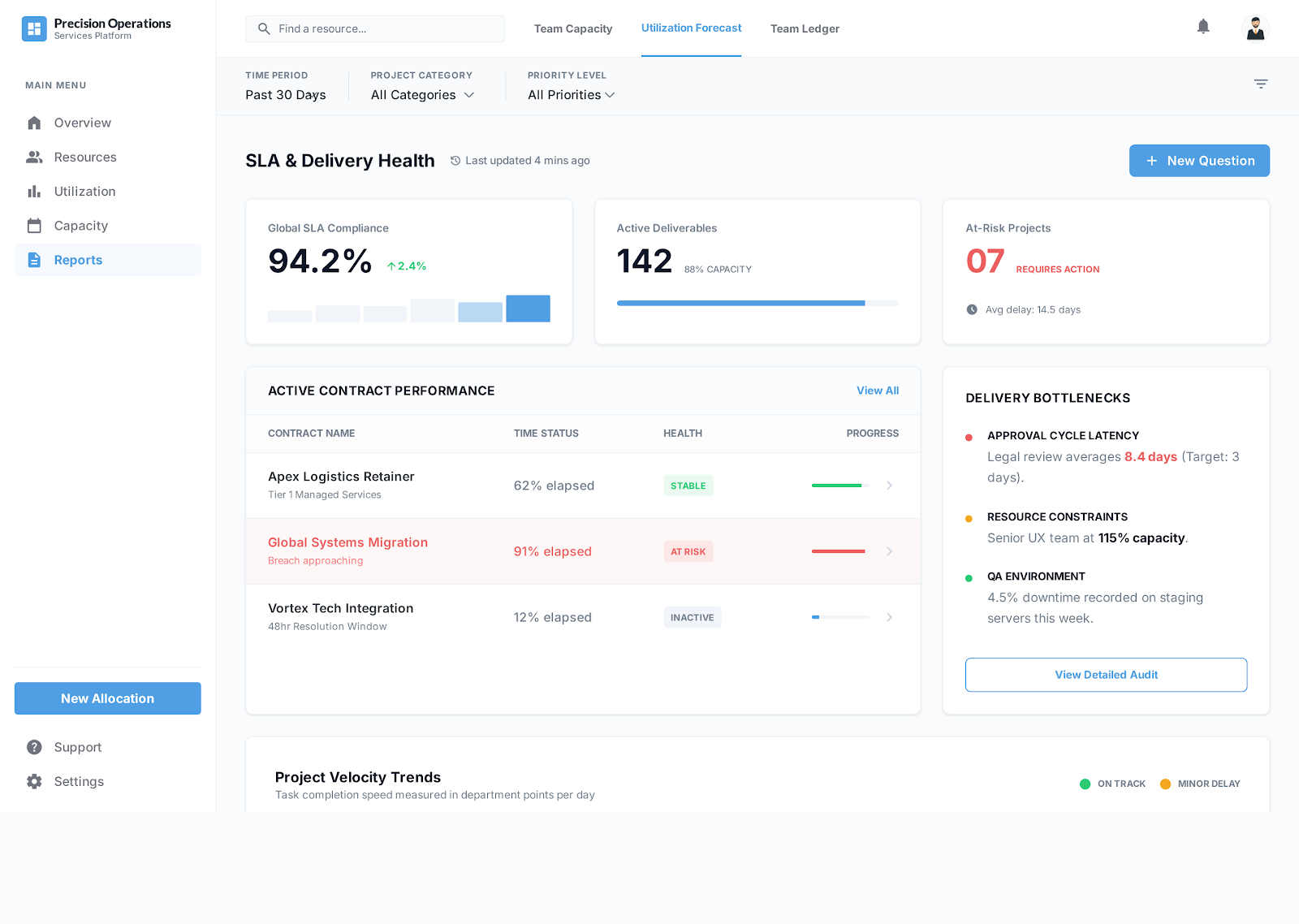Click the filter lines icon
This screenshot has height=924, width=1299.
click(1260, 84)
